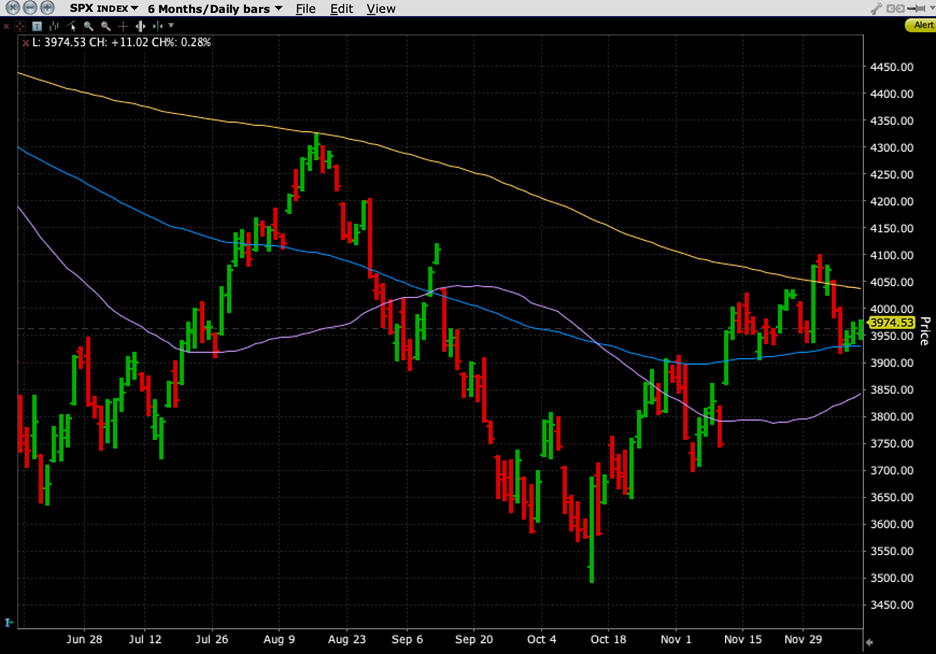Screen dimensions: 936x654
Task: Click the vertical Price axis label
Action: (x=925, y=331)
